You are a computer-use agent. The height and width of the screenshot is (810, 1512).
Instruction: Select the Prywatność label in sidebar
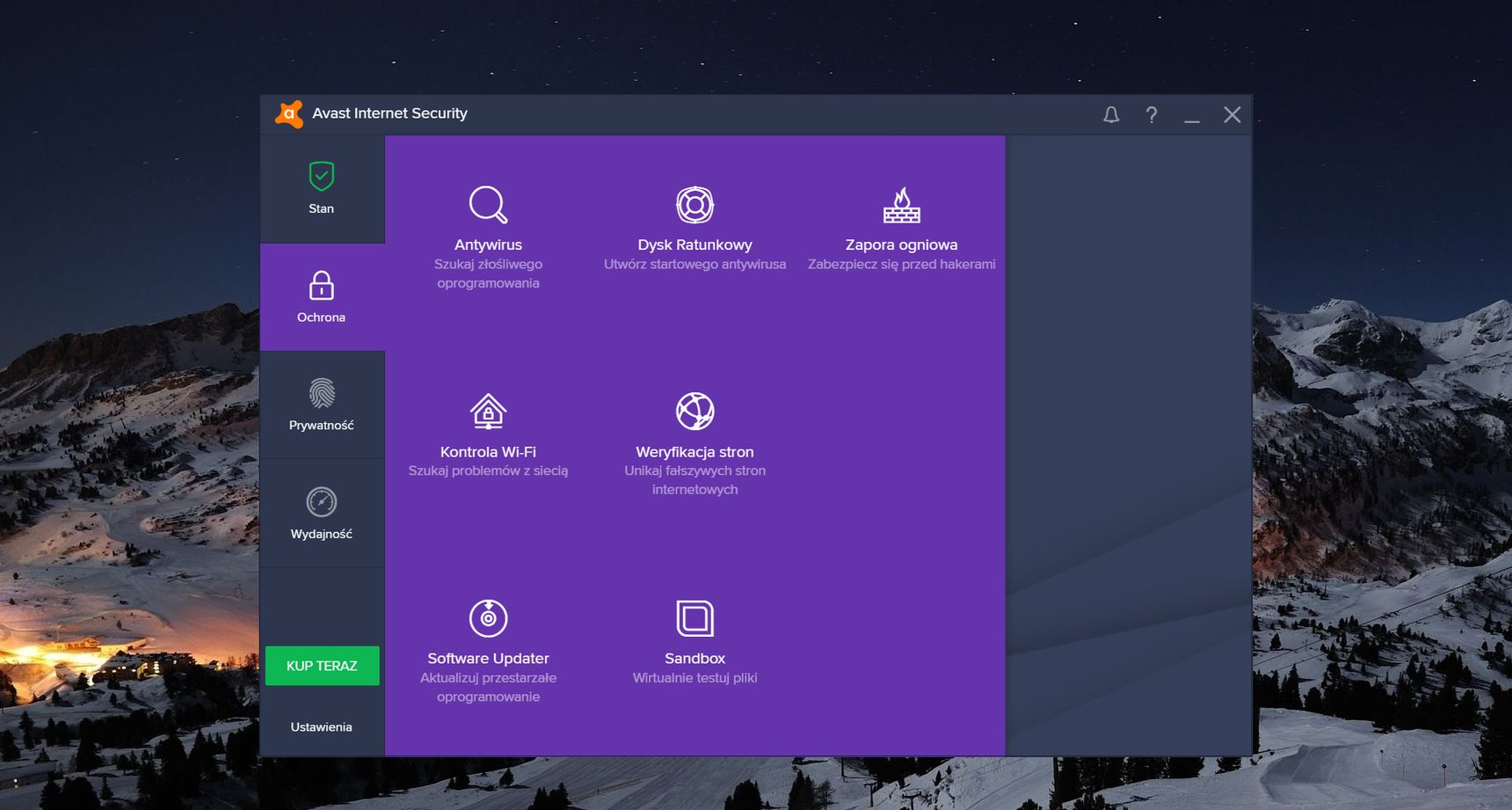point(322,426)
